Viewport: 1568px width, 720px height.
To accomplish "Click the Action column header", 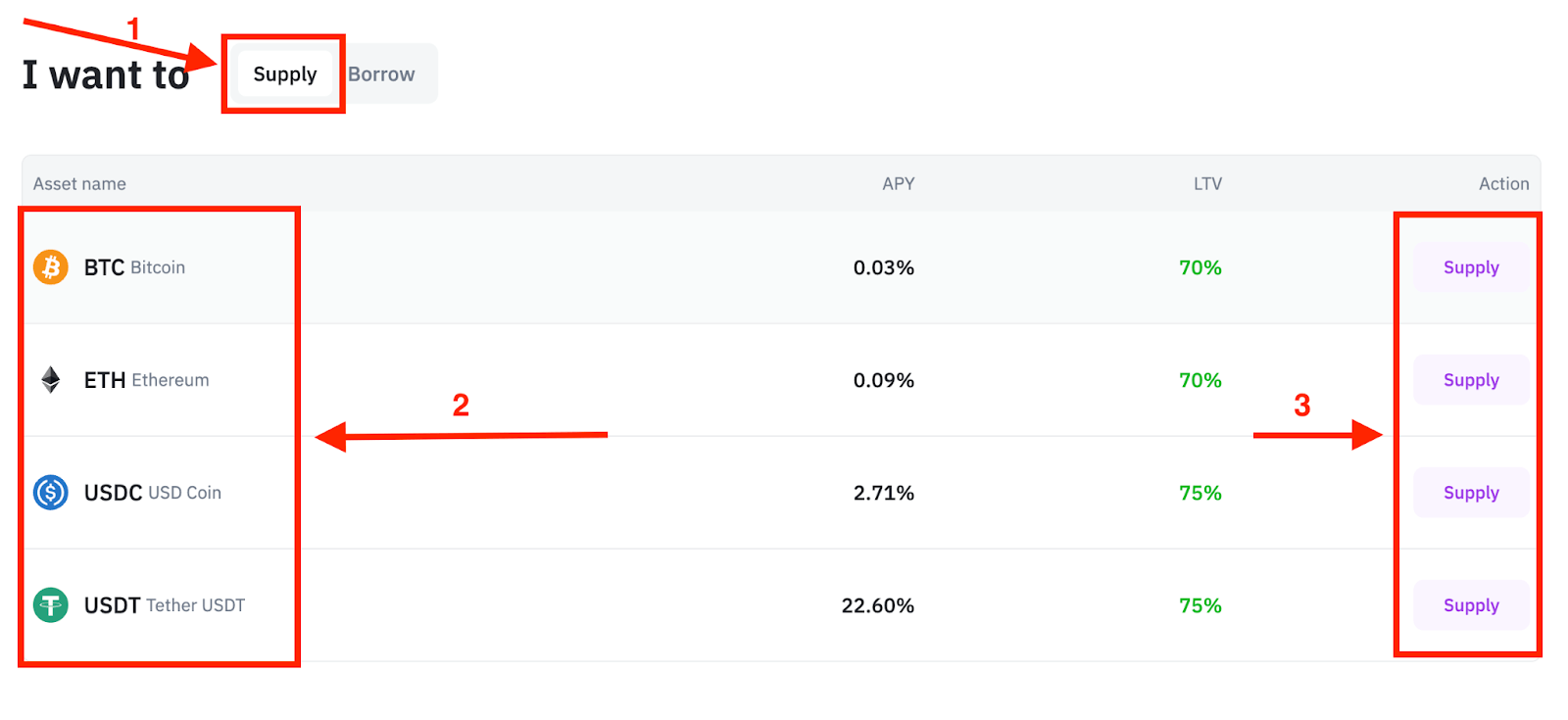I will click(1503, 183).
